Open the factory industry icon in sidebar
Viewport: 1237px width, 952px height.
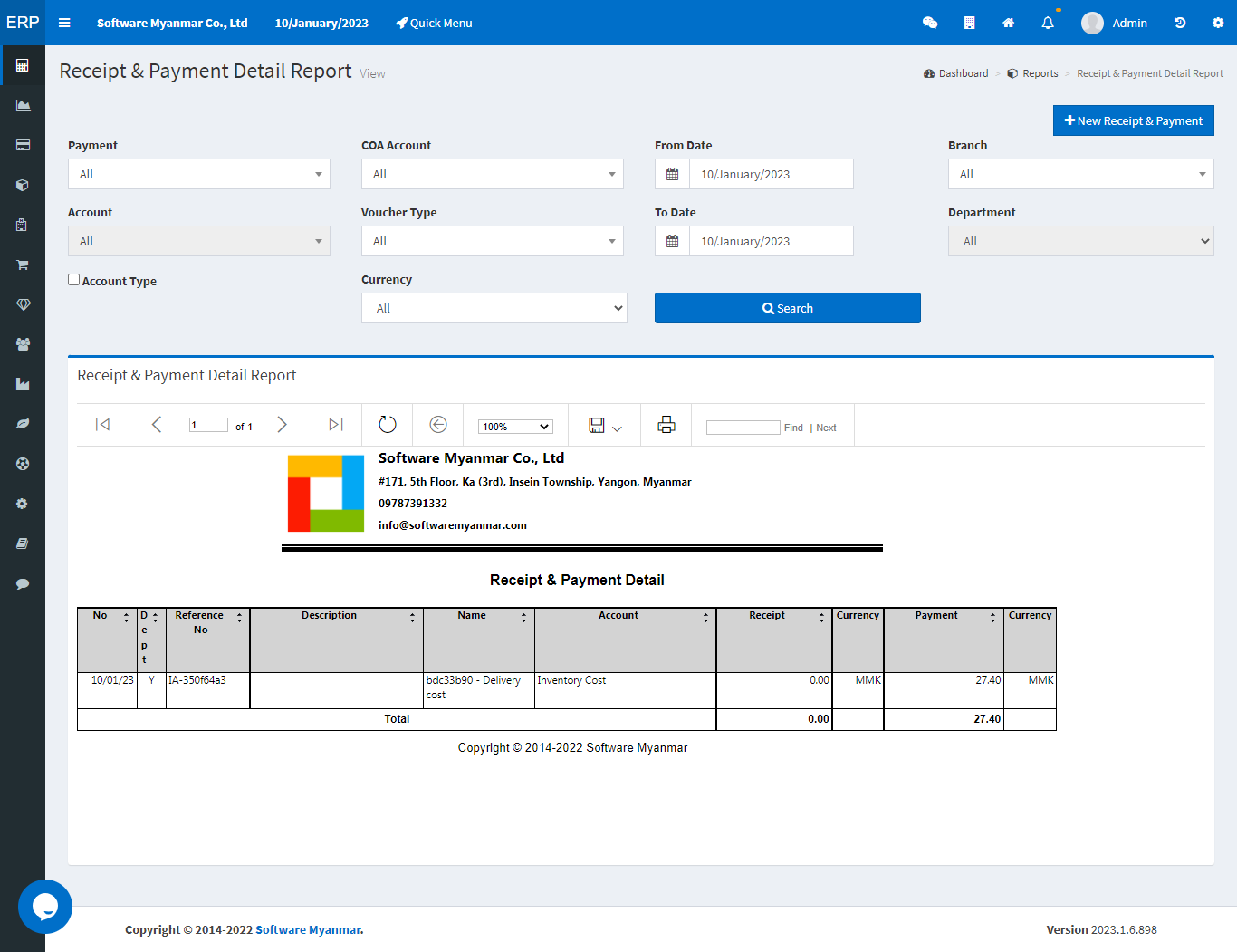coord(23,384)
